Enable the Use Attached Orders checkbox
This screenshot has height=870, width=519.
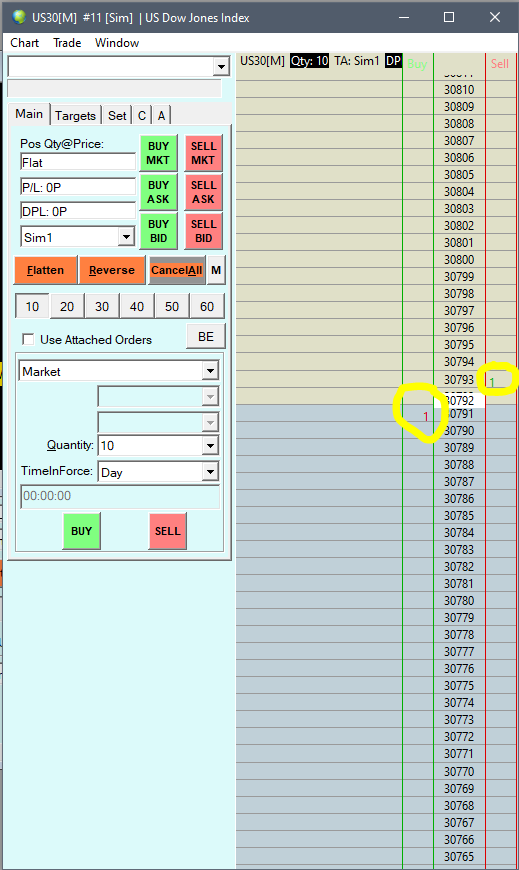(x=28, y=339)
